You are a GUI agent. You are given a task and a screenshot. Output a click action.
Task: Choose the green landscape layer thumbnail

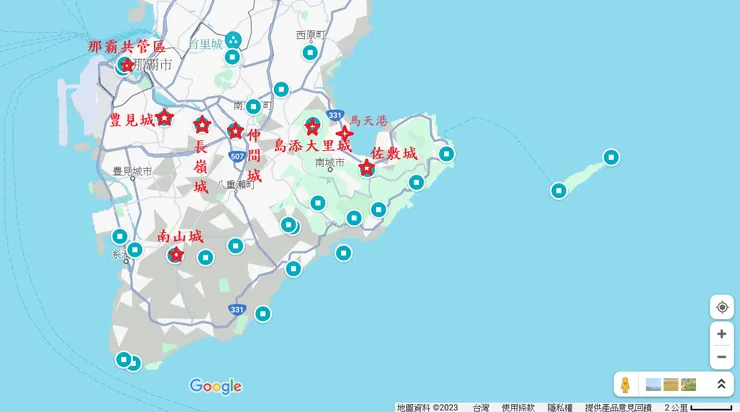688,385
